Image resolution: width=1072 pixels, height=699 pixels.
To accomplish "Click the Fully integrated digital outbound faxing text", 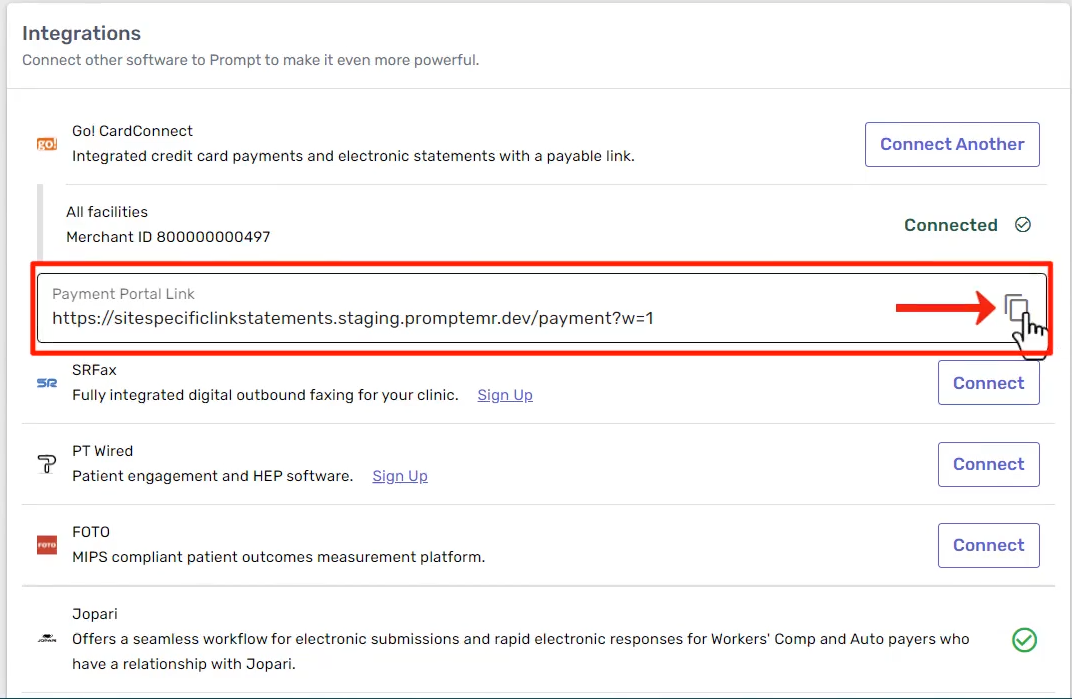I will pyautogui.click(x=265, y=395).
